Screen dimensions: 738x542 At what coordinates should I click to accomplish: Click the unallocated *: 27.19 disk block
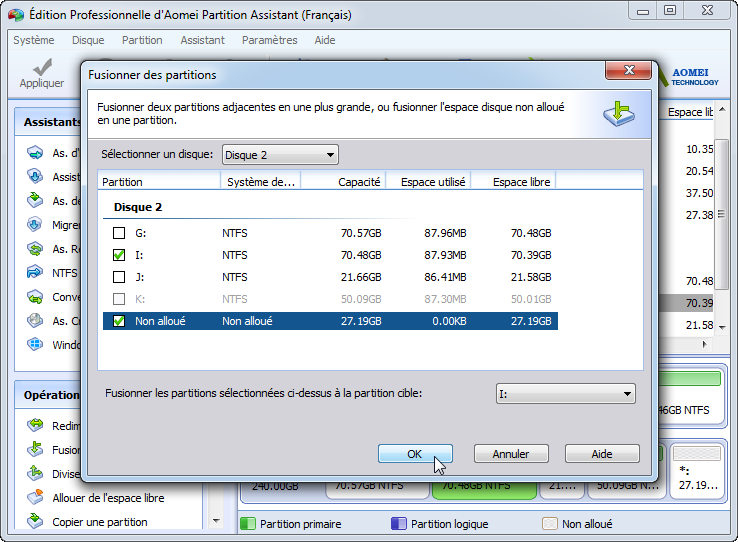click(x=698, y=470)
